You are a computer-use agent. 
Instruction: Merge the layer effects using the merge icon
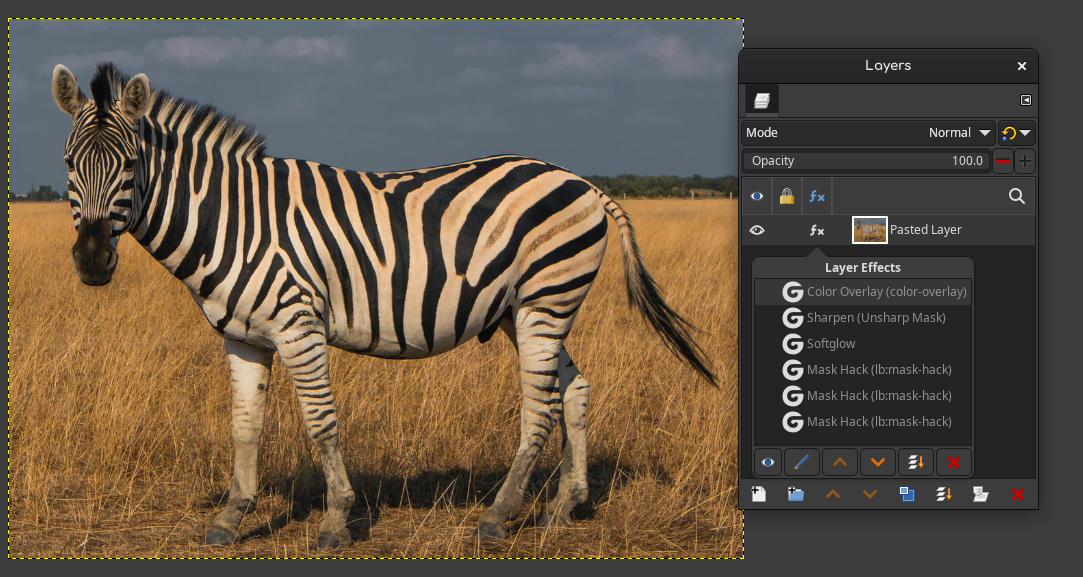point(916,462)
